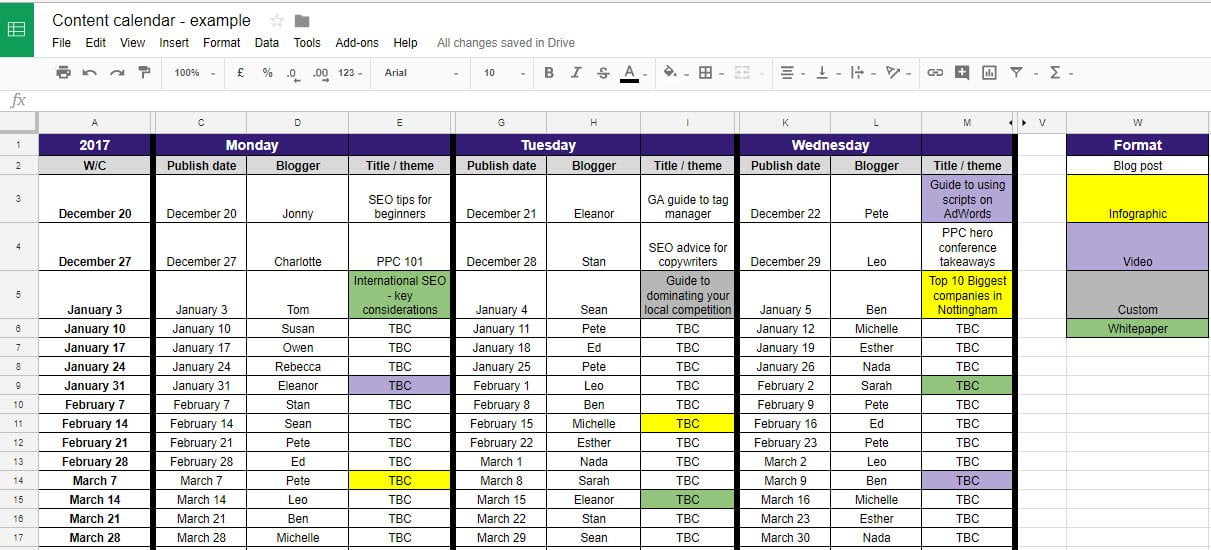Screen dimensions: 1211x550
Task: Select column header W
Action: [1138, 122]
